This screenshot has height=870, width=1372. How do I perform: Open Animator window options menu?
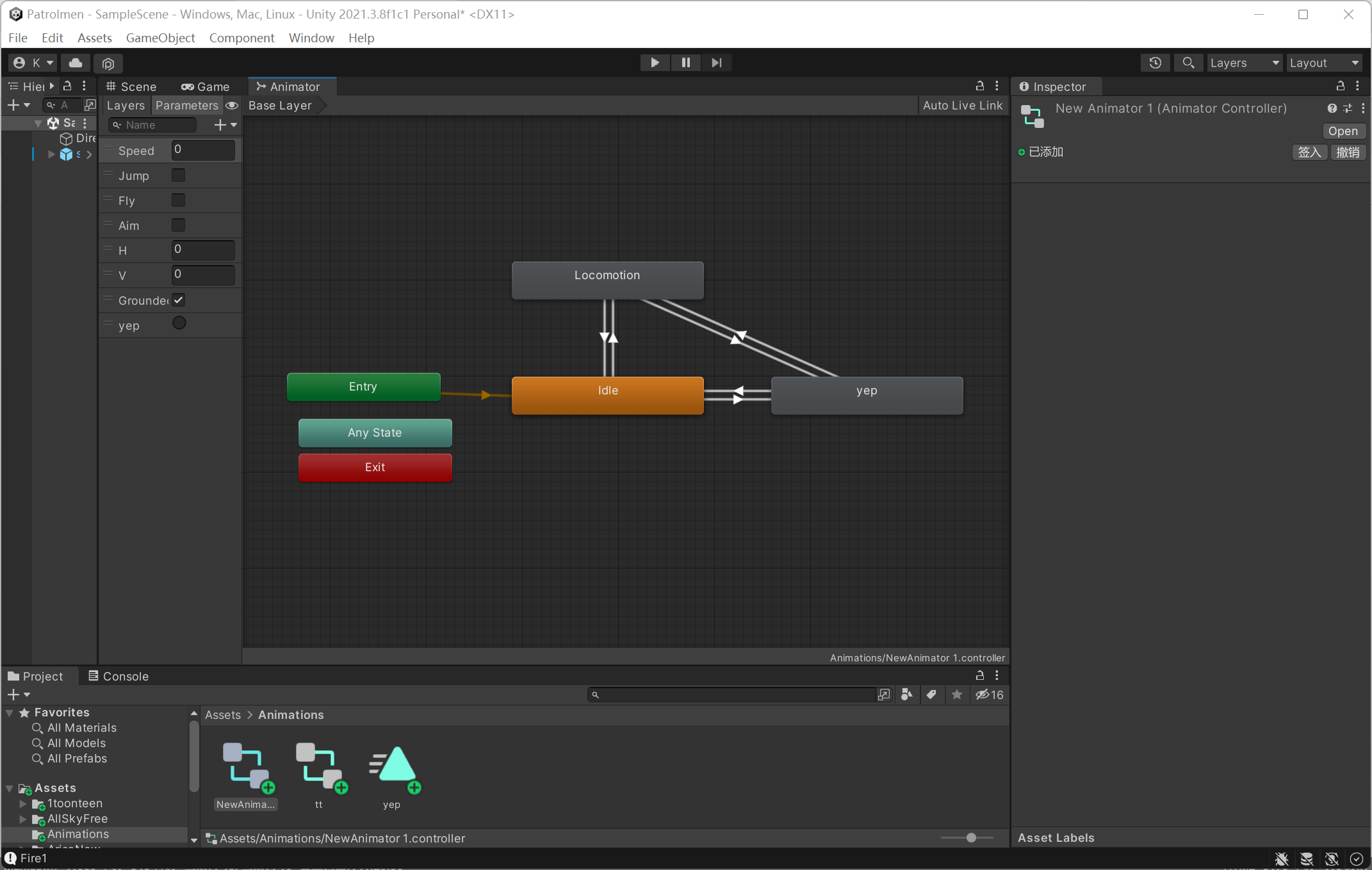pos(997,86)
